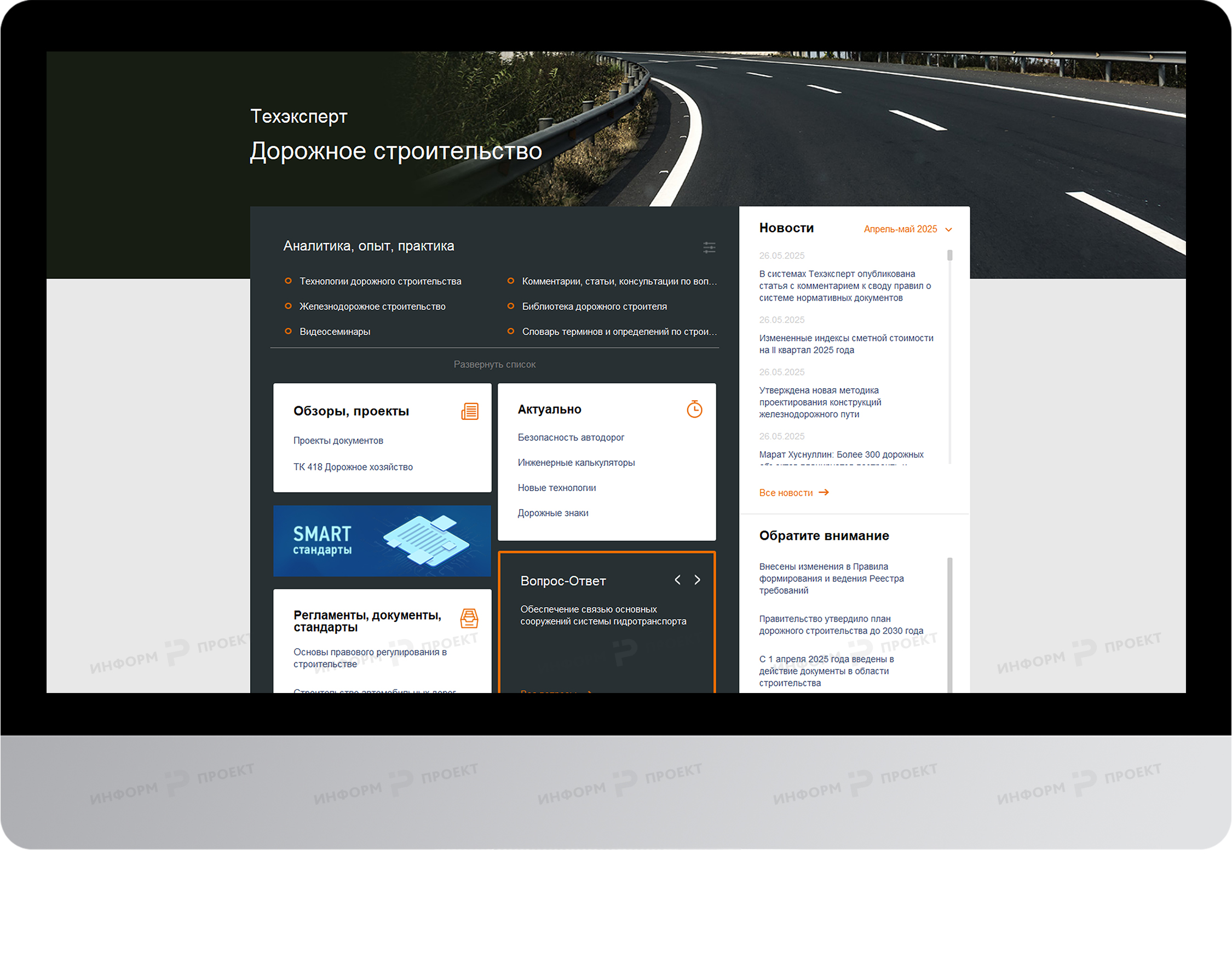Open Внесены изменения в Правила Реестра требований
The width and height of the screenshot is (1232, 958).
tap(832, 579)
